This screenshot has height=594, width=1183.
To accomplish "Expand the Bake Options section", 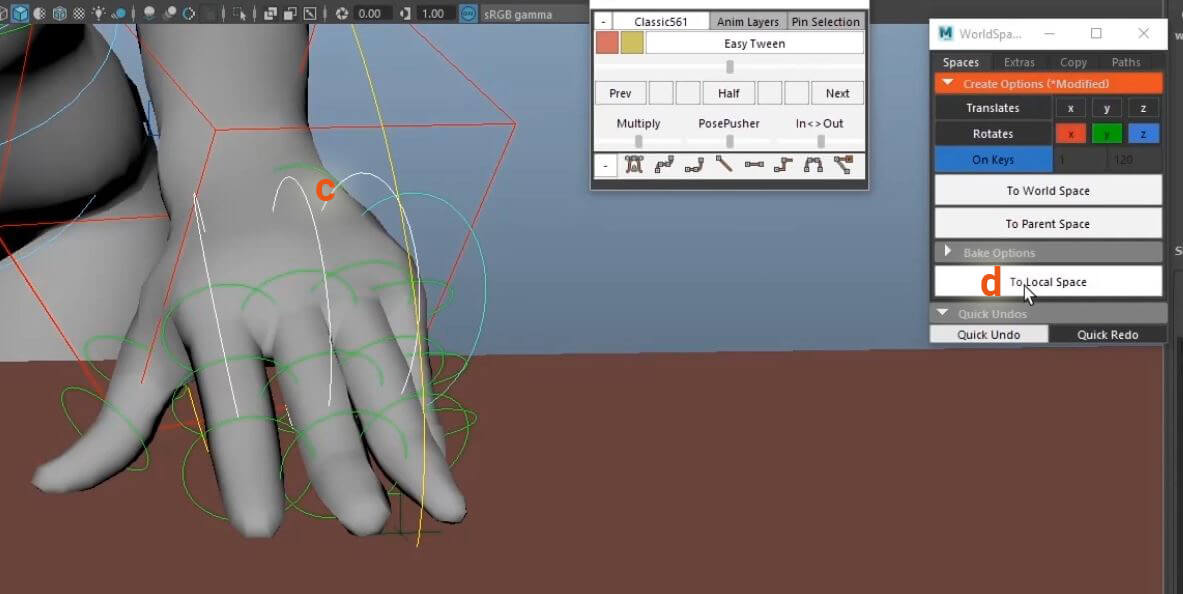I will coord(948,252).
